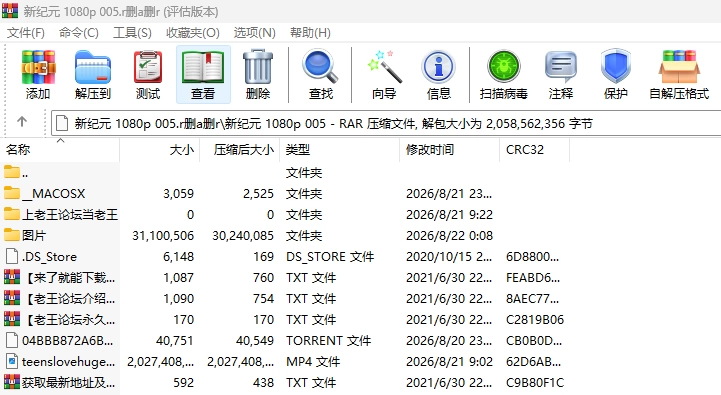721x395 pixels.
Task: Click date 2026/8/22 0:08
Action: tap(449, 235)
